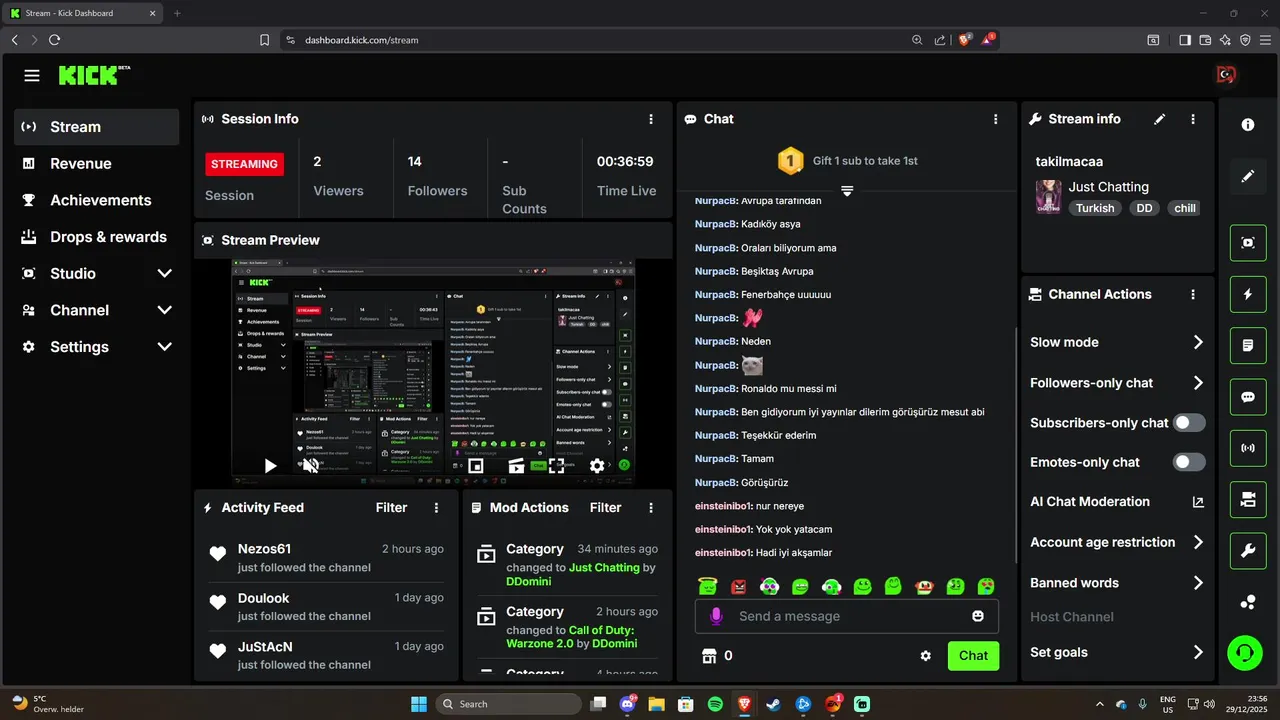Open Activity Feed three-dot menu
The height and width of the screenshot is (720, 1280).
pos(436,508)
